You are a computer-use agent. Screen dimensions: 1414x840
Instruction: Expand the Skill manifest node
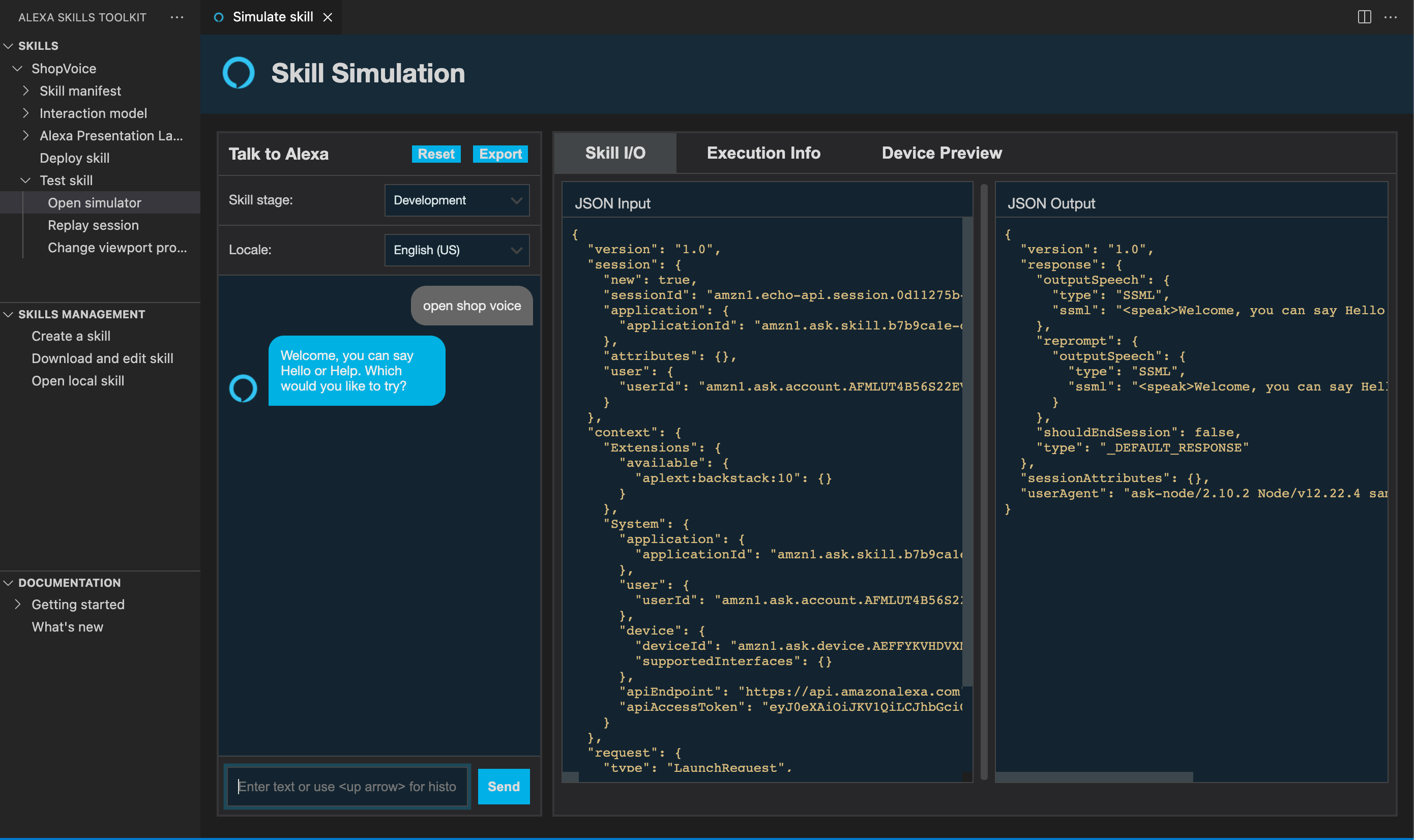tap(25, 91)
